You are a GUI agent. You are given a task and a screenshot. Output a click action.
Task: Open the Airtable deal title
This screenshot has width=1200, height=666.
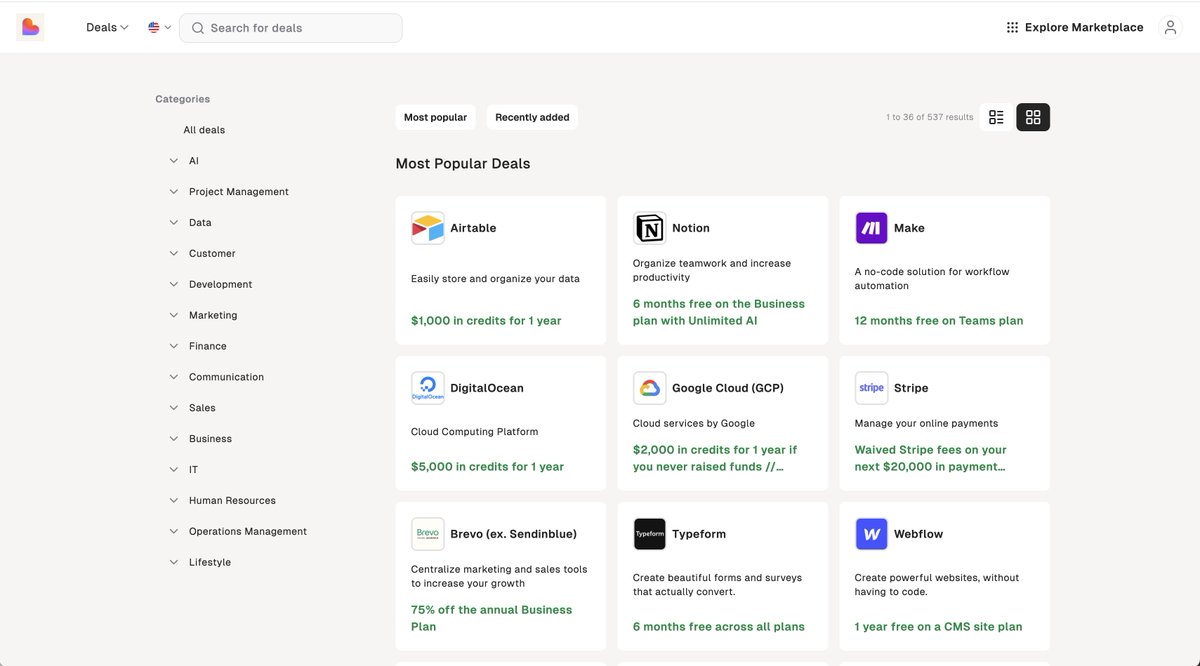[x=473, y=228]
